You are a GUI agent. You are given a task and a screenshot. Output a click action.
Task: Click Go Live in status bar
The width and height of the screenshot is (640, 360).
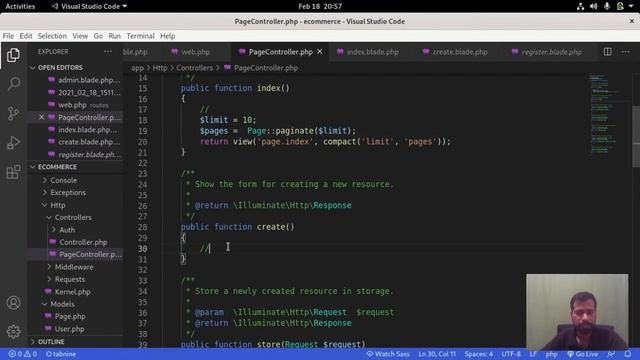pos(582,354)
